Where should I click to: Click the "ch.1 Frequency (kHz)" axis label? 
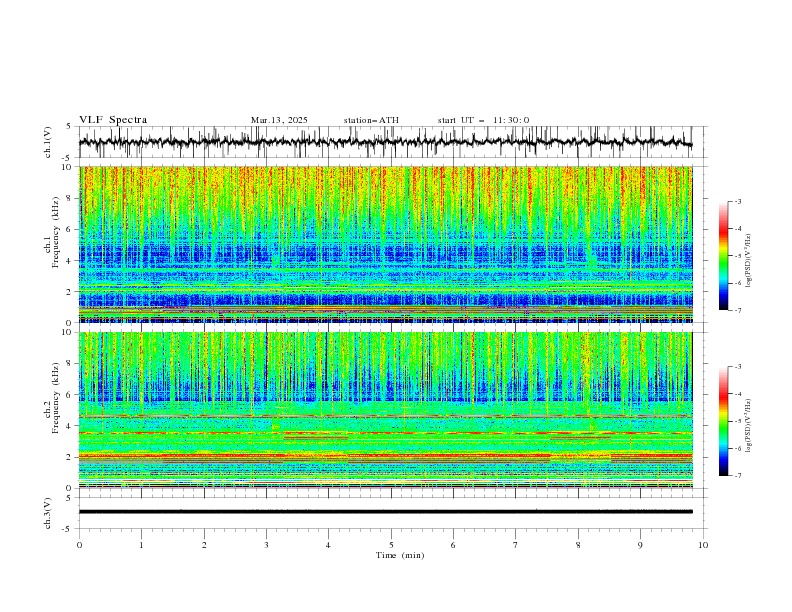pyautogui.click(x=52, y=232)
